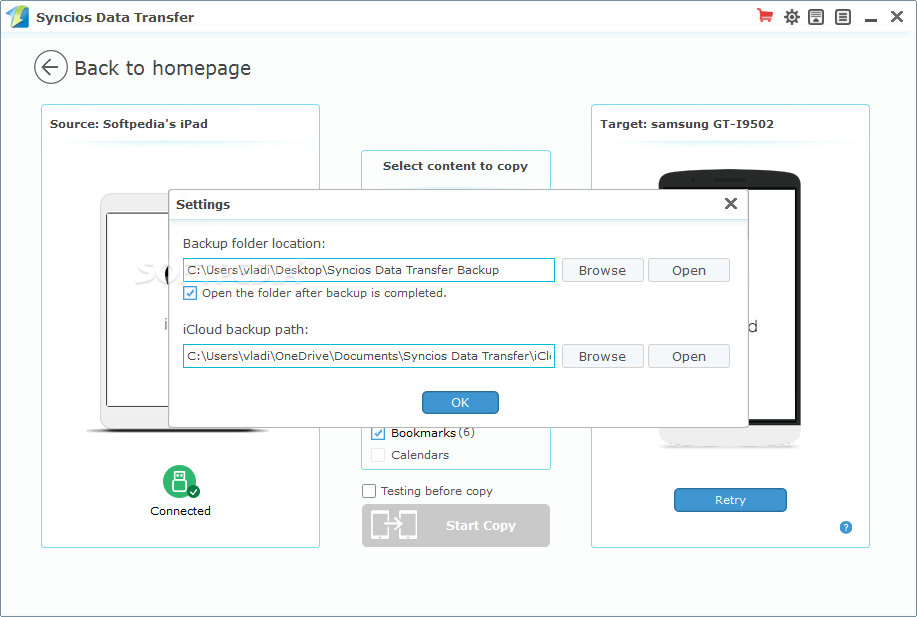This screenshot has width=917, height=617.
Task: Click the Retry button under target device
Action: (x=730, y=500)
